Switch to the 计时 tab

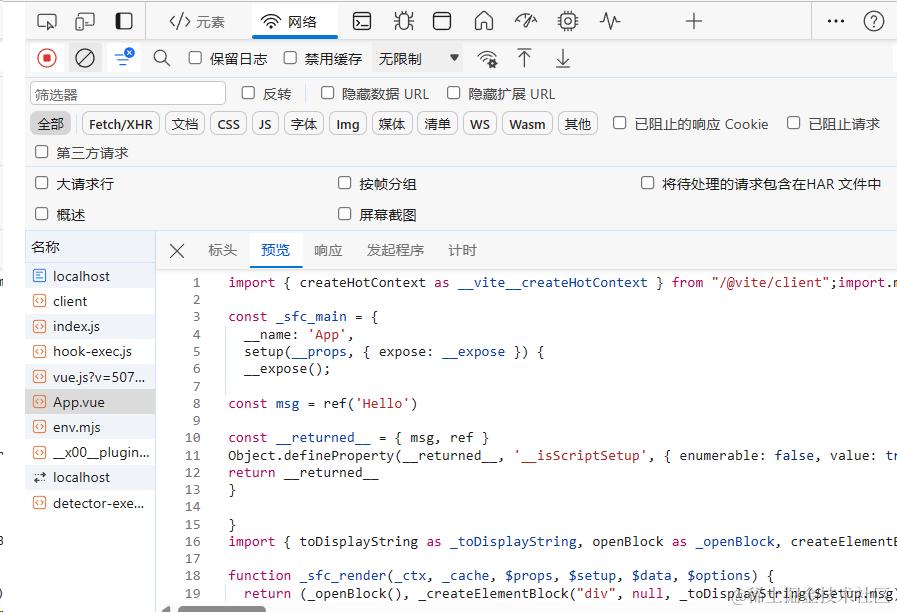pos(462,250)
